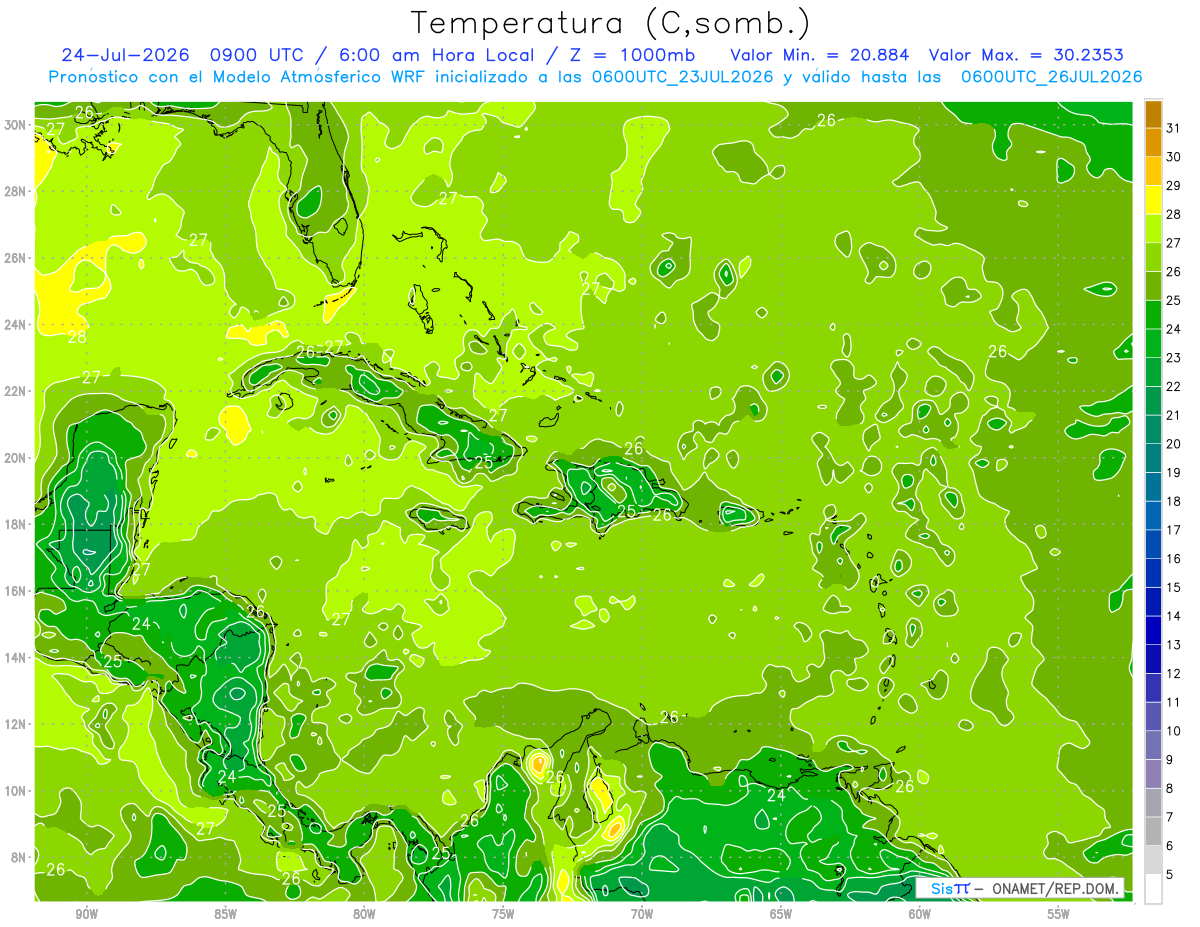Select the date text "24-Jul-2026"
Image resolution: width=1200 pixels, height=927 pixels.
click(x=126, y=55)
